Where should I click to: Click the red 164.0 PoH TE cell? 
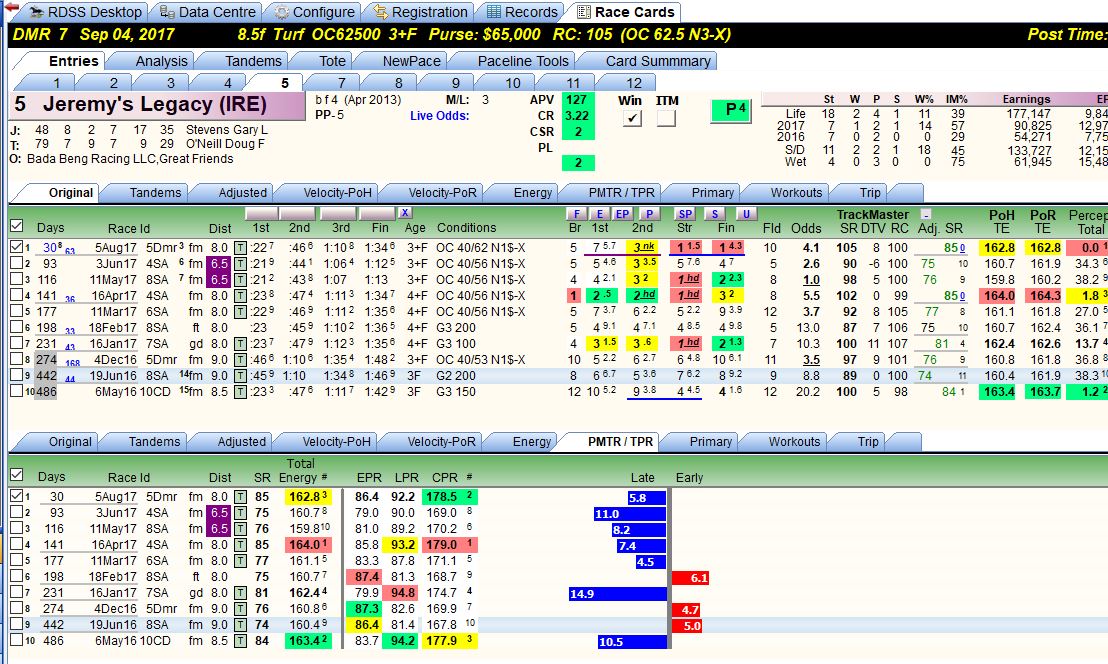pyautogui.click(x=999, y=296)
